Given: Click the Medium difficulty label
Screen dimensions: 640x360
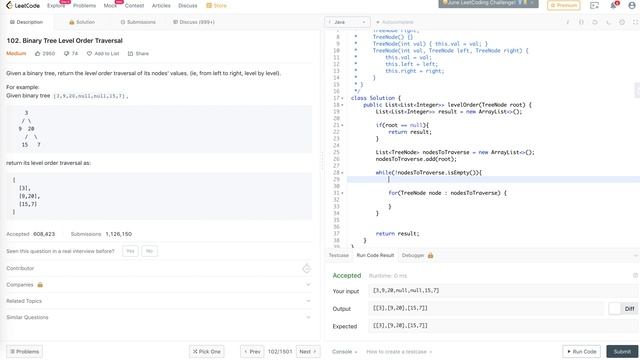Looking at the screenshot, I should 16,53.
